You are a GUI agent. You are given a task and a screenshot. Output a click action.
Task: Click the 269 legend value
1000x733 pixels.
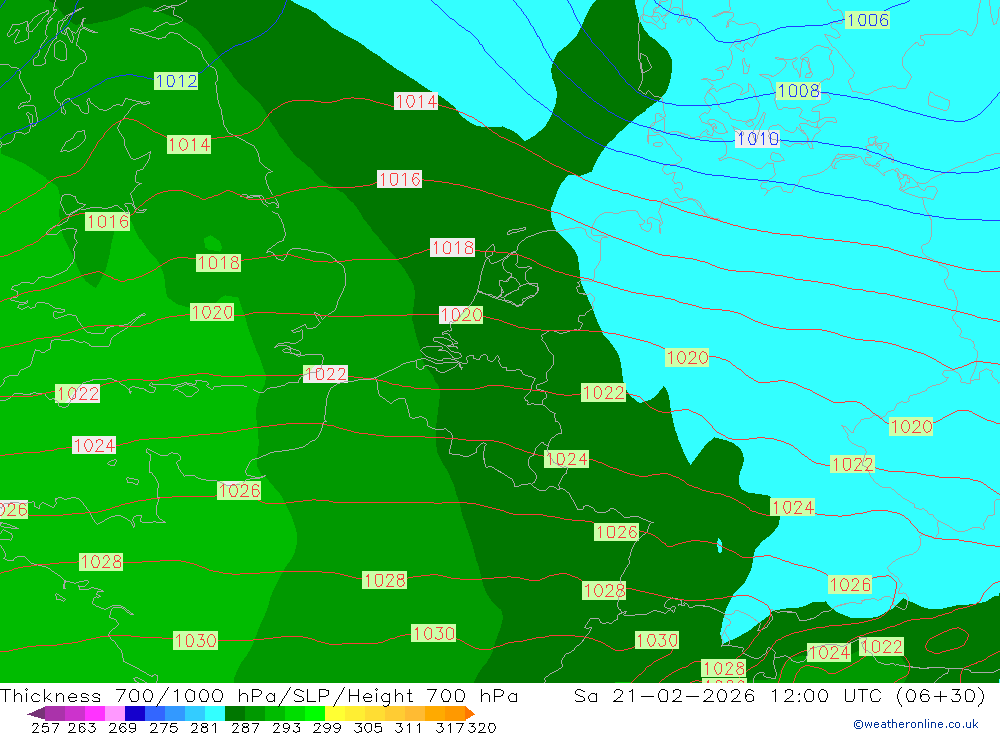tap(122, 727)
